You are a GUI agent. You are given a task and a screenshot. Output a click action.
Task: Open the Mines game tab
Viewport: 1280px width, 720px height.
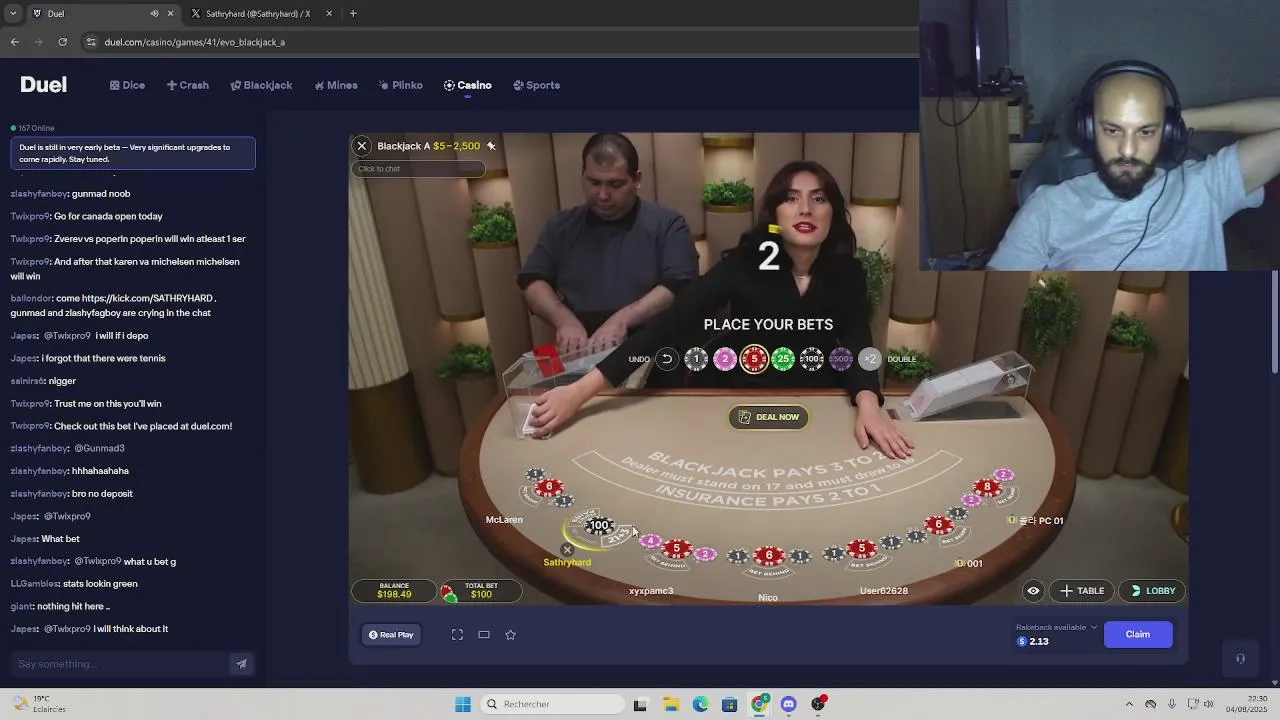(336, 85)
